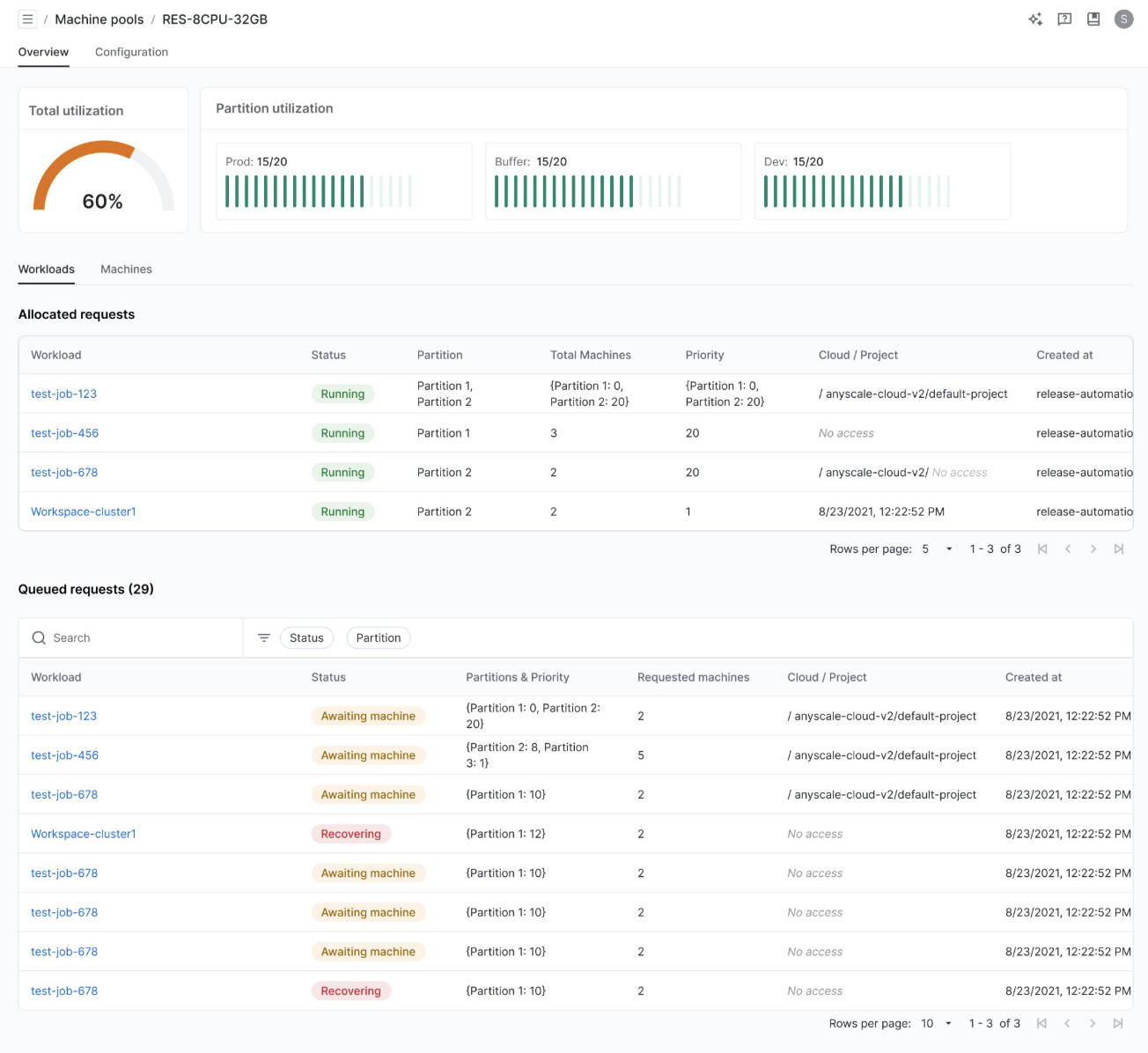Open test-job-456 in Allocated requests

(64, 433)
